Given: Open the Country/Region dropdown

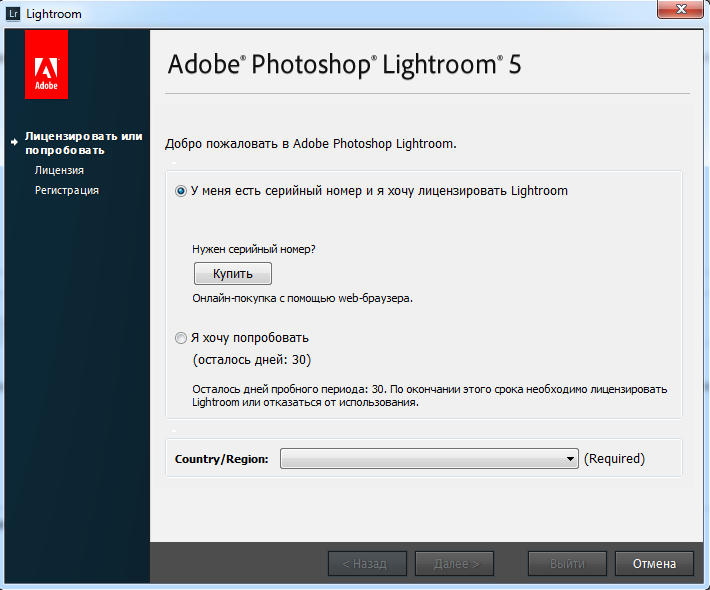Looking at the screenshot, I should pos(429,459).
